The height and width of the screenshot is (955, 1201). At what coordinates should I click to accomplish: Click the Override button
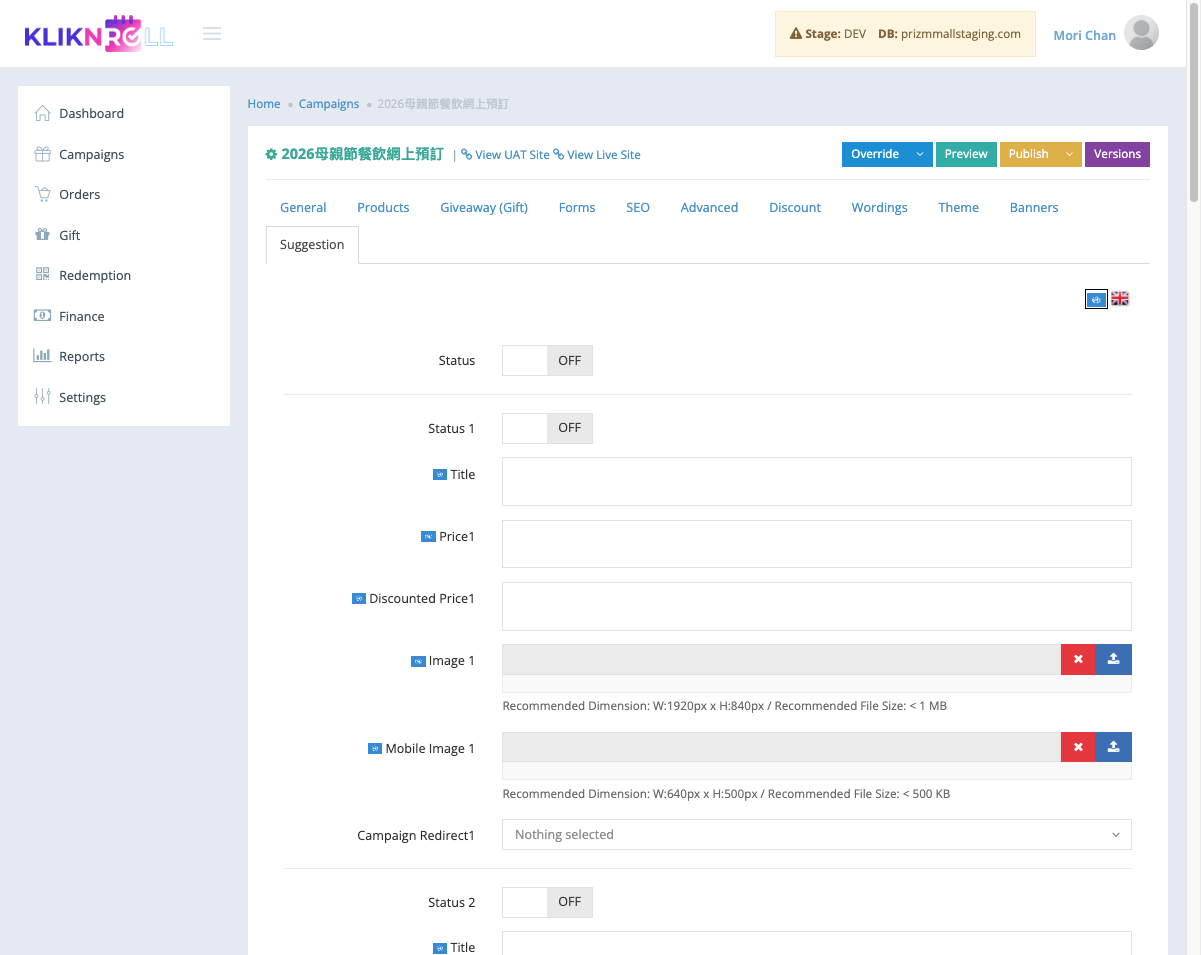[x=875, y=154]
